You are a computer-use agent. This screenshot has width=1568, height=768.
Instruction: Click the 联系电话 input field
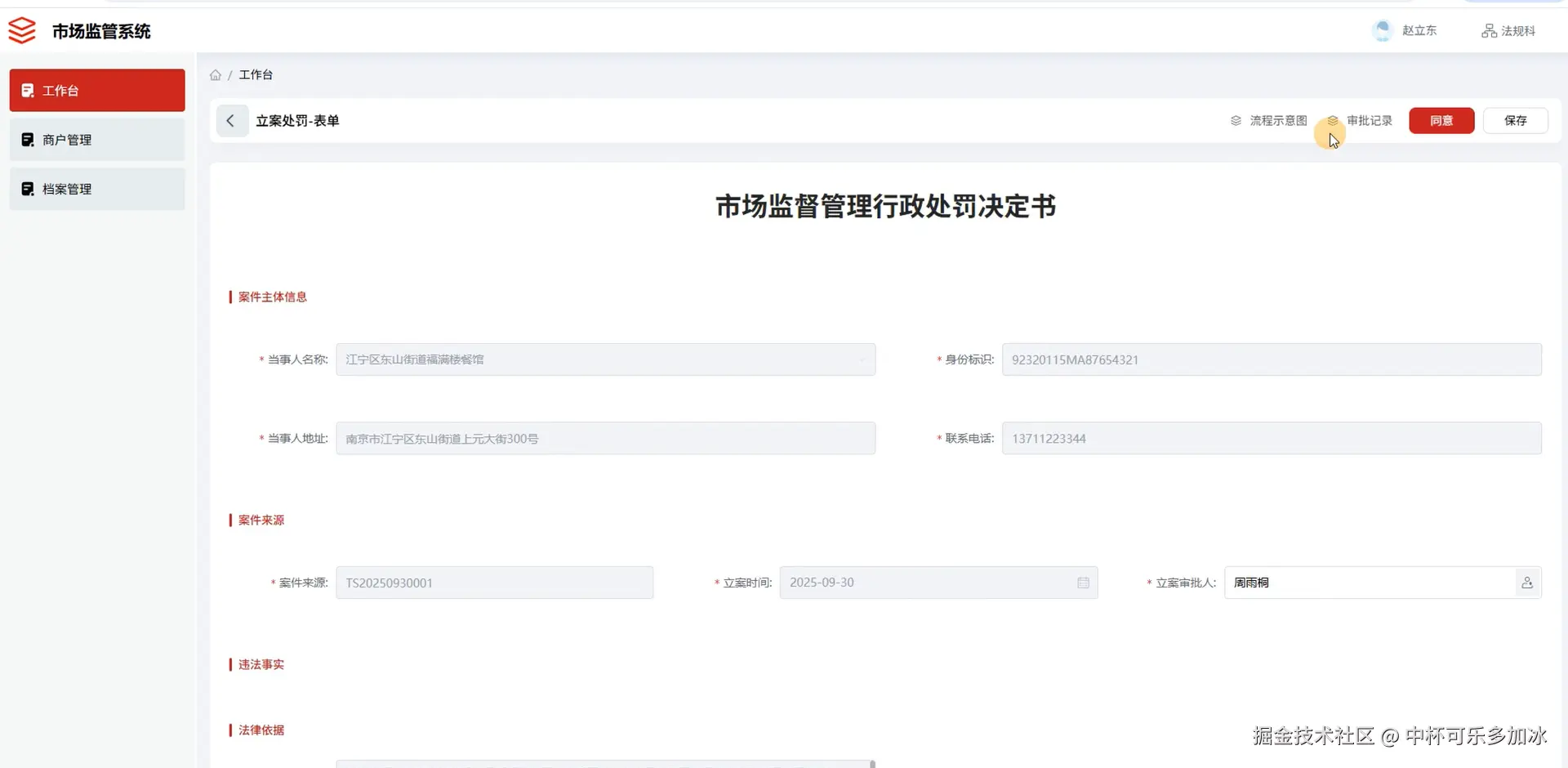(1272, 439)
